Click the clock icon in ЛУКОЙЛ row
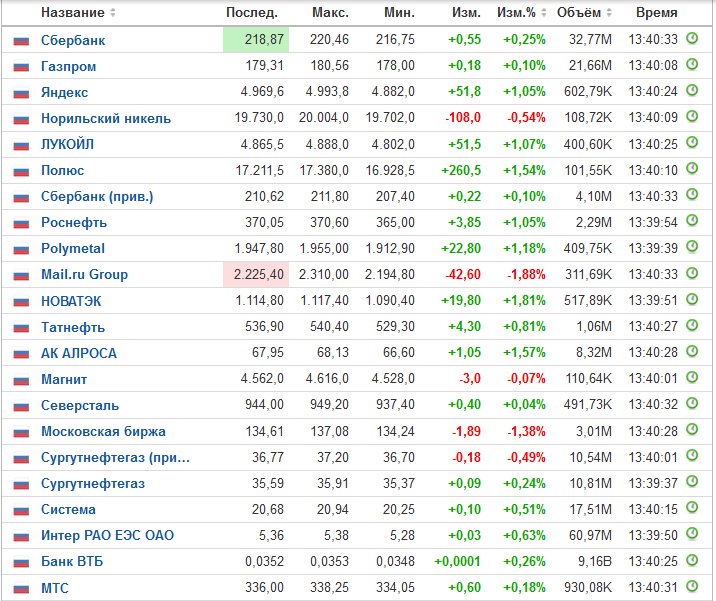 pyautogui.click(x=692, y=142)
